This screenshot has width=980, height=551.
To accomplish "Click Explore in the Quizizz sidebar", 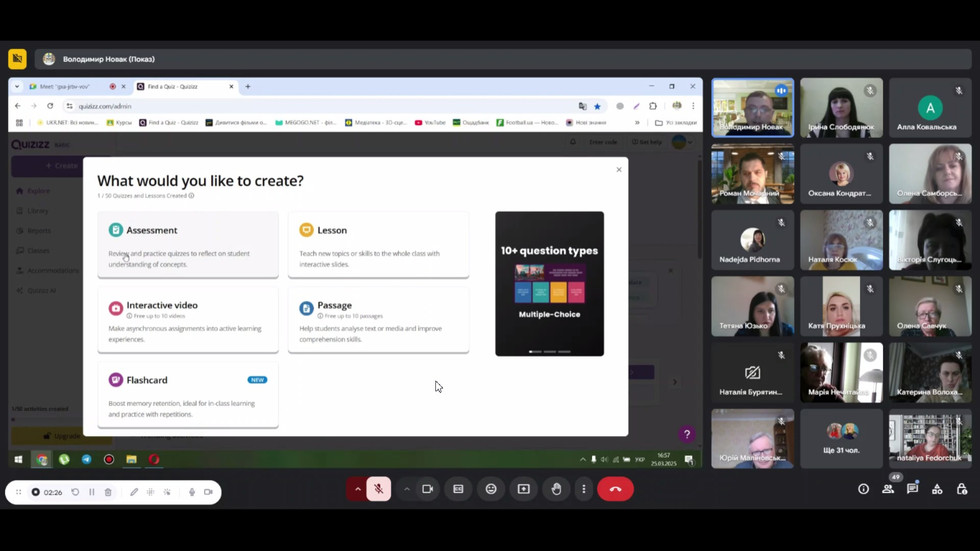I will pos(33,191).
